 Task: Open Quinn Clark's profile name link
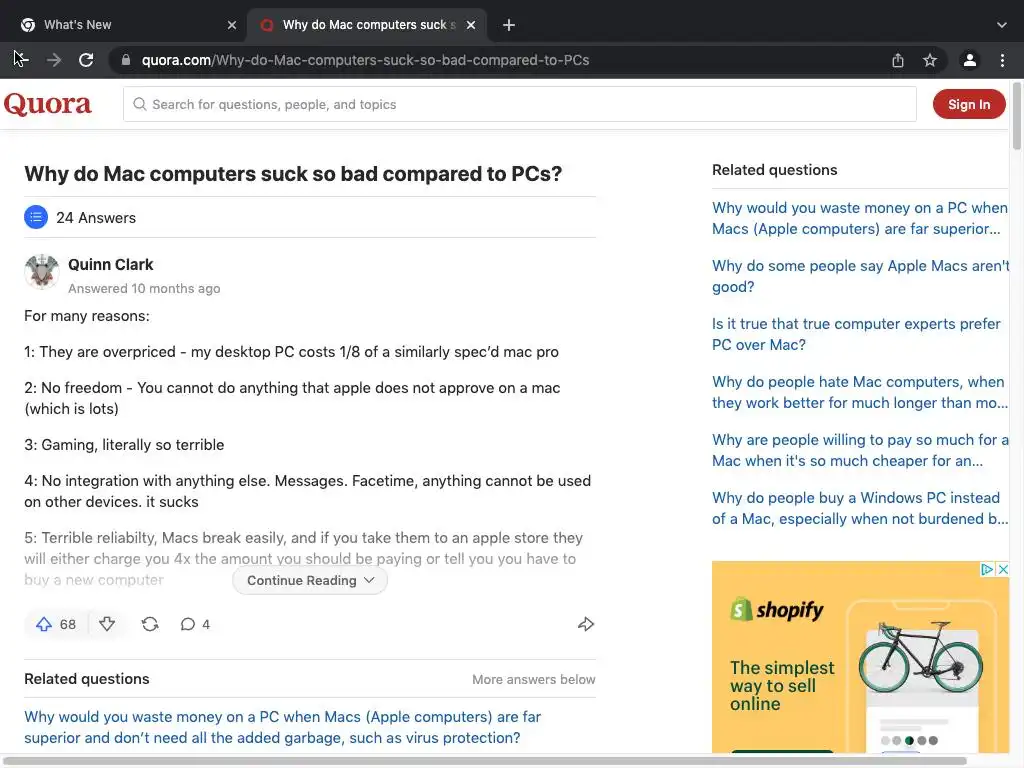[110, 264]
